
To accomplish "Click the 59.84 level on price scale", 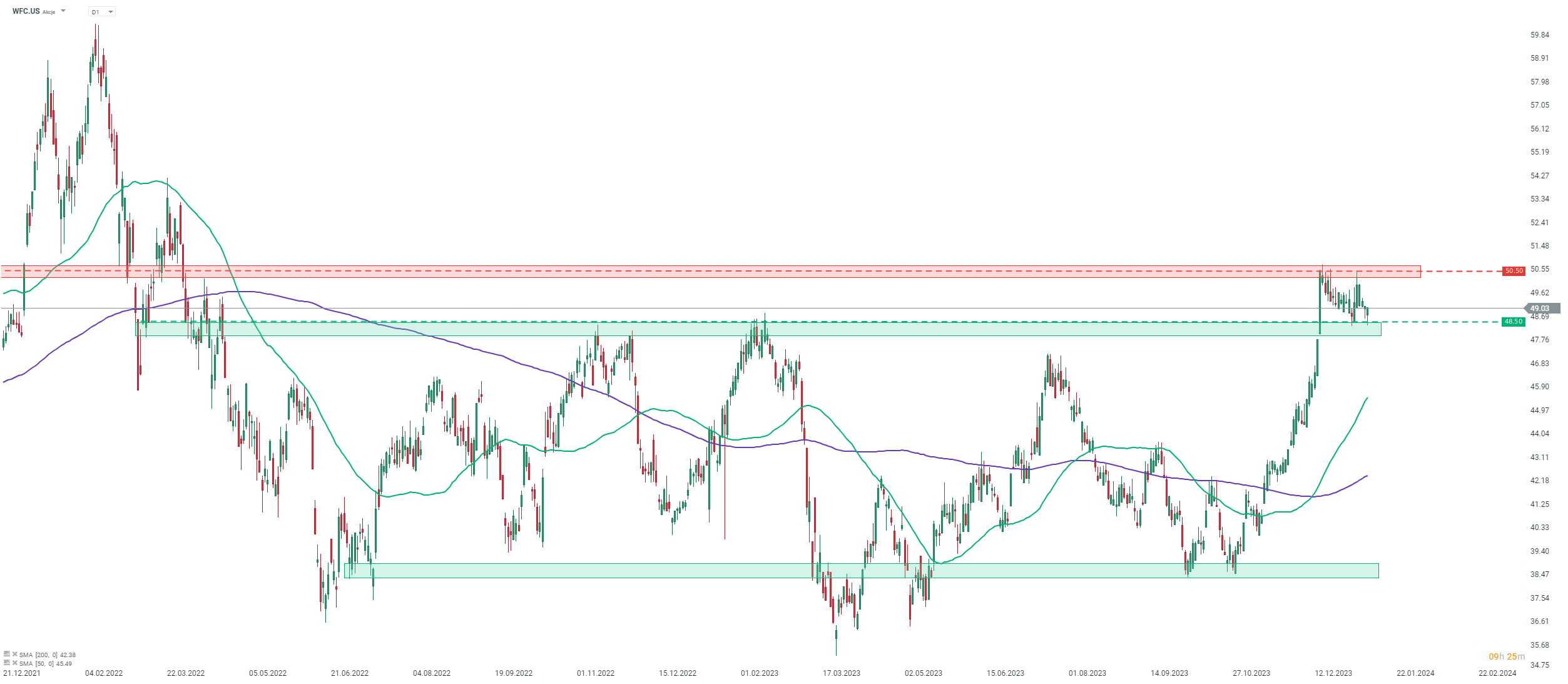I will click(1540, 35).
